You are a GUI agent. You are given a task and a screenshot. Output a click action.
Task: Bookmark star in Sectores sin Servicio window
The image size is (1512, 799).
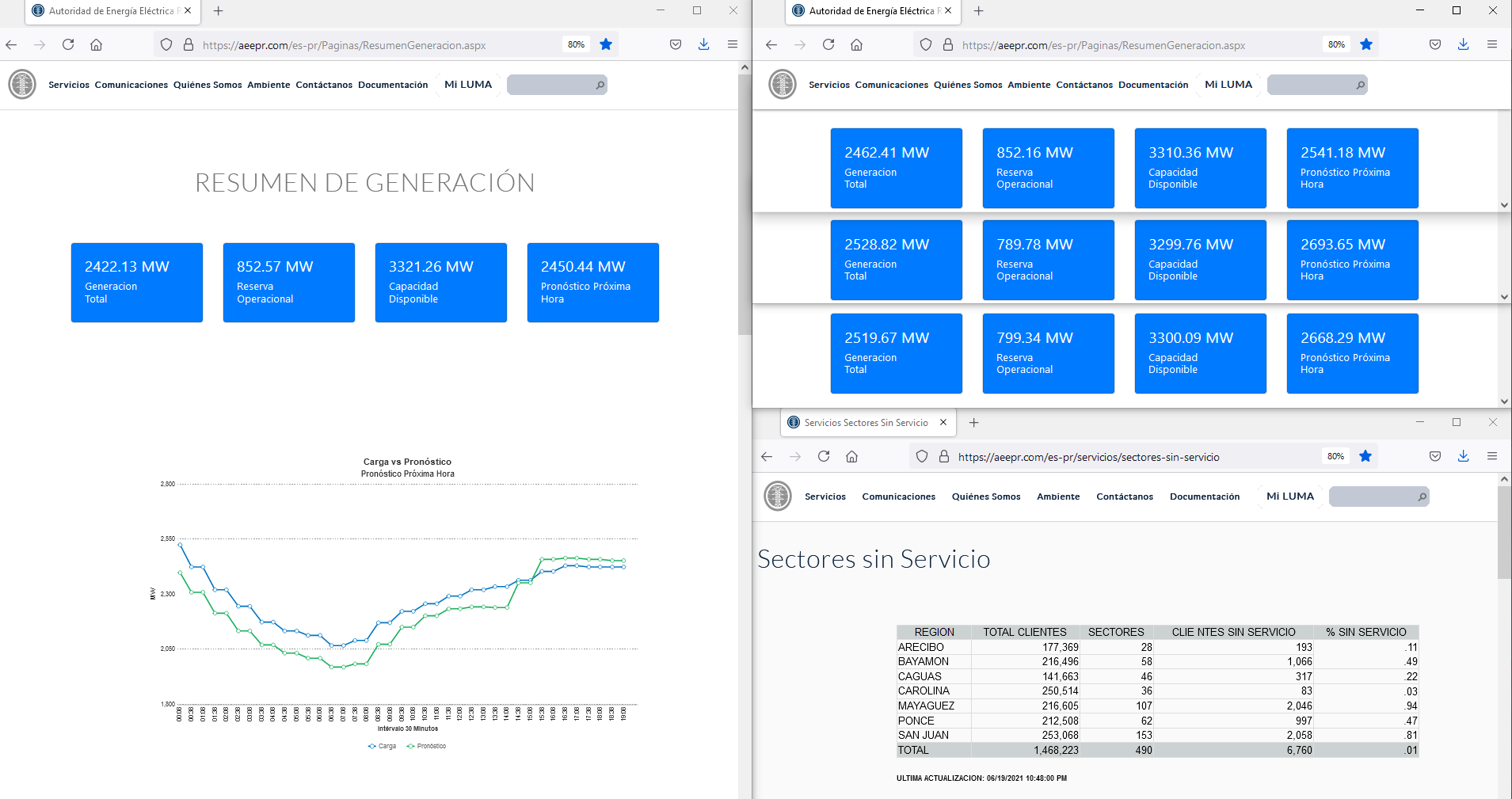point(1365,456)
